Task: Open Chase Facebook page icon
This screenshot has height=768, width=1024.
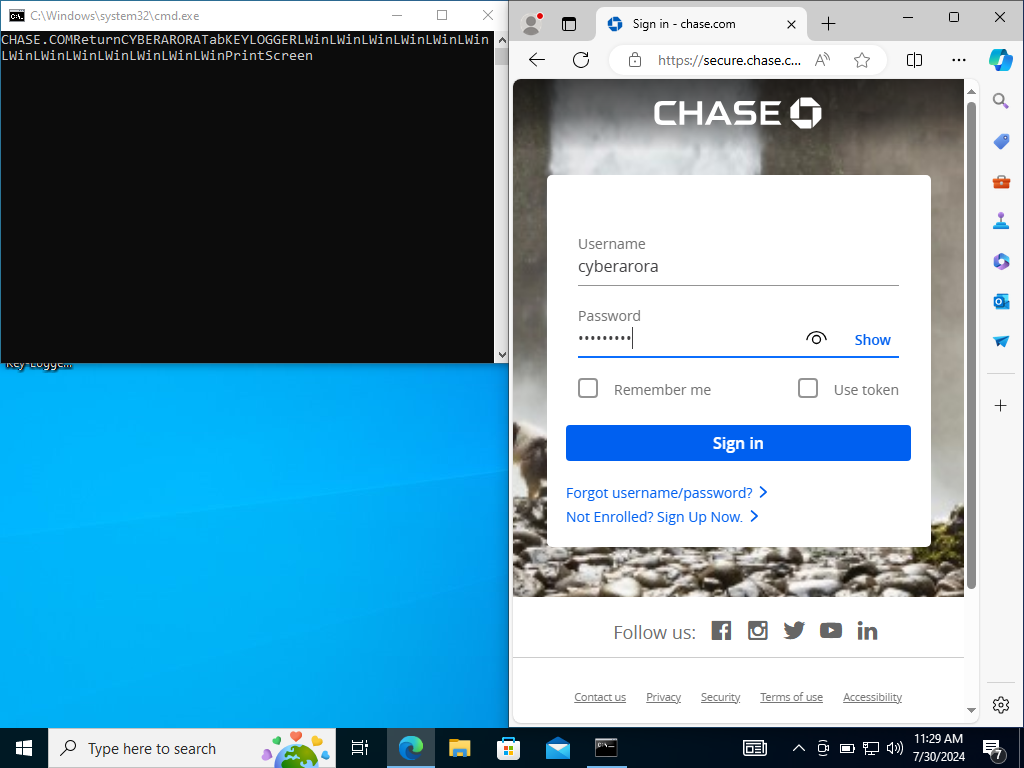Action: coord(721,631)
